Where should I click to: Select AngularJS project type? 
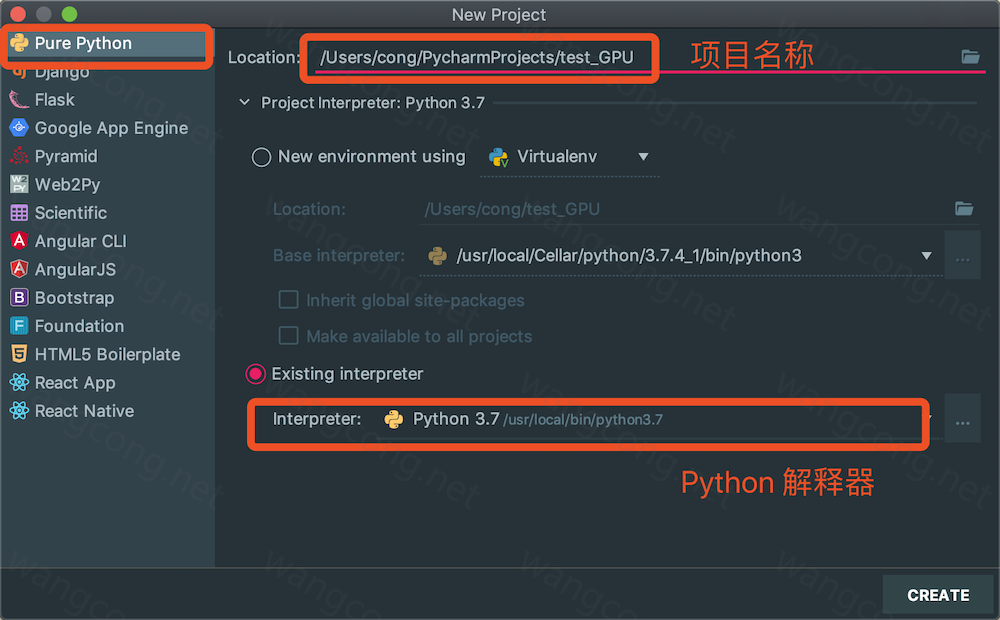point(107,269)
